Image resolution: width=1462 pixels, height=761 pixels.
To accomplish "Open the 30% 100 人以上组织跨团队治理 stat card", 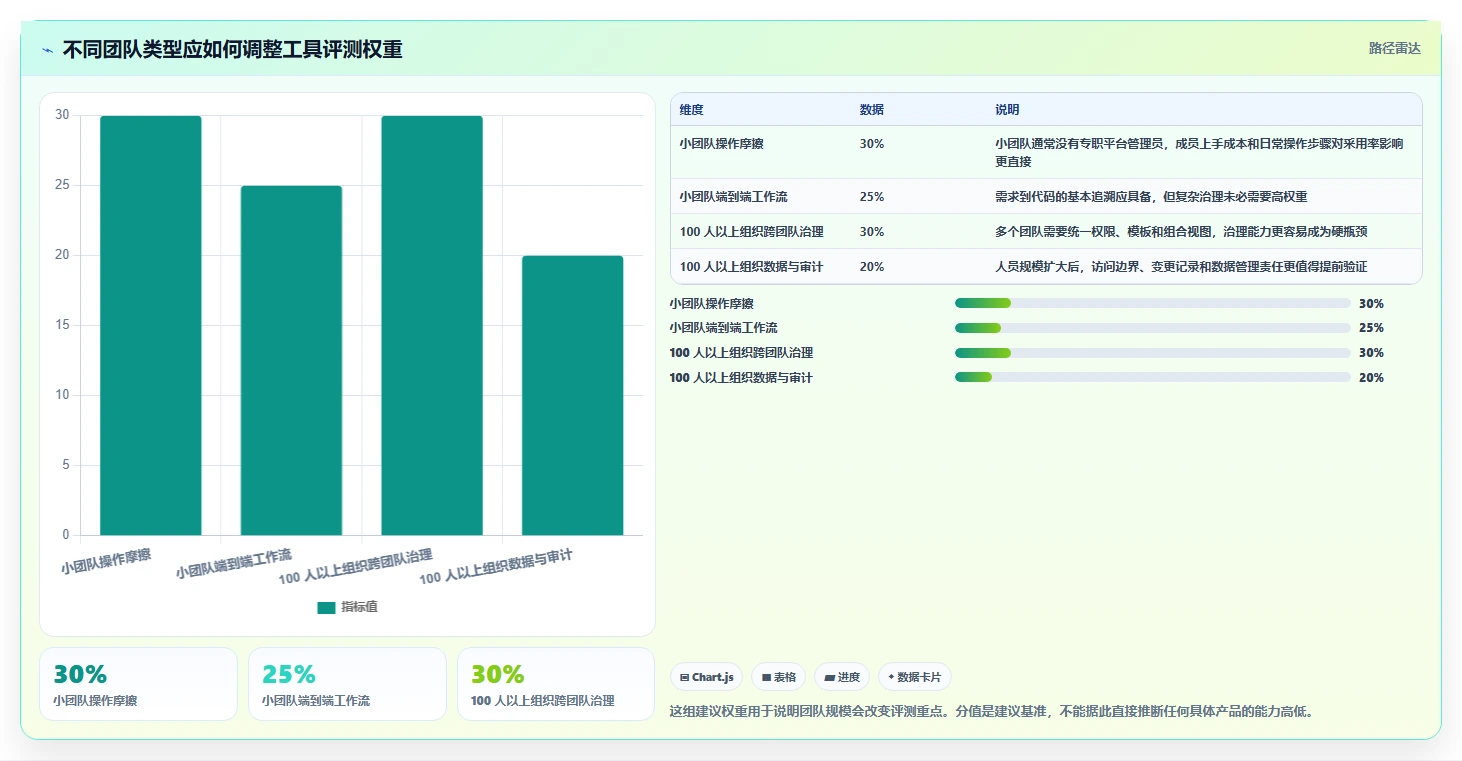I will pyautogui.click(x=556, y=684).
